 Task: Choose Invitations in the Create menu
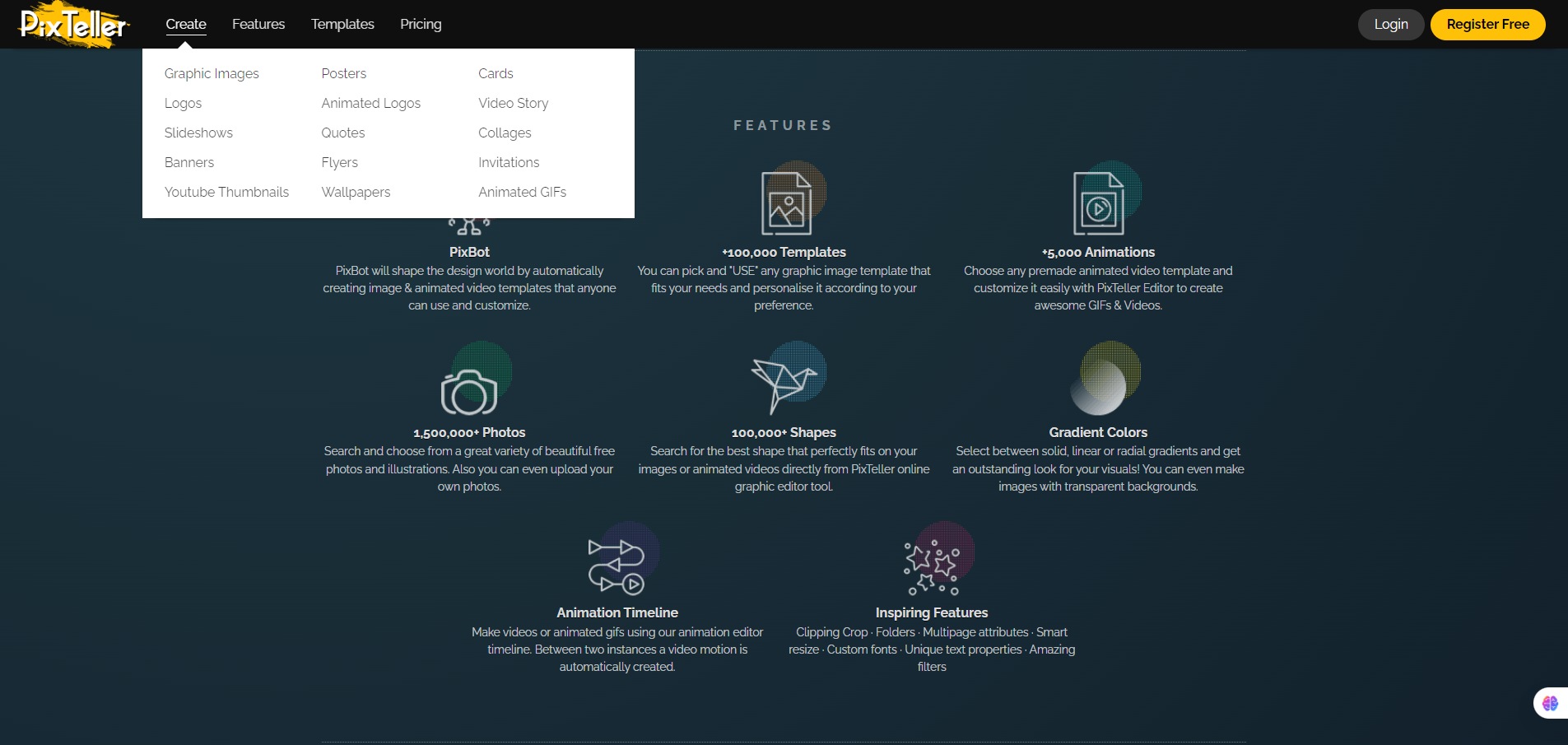509,162
